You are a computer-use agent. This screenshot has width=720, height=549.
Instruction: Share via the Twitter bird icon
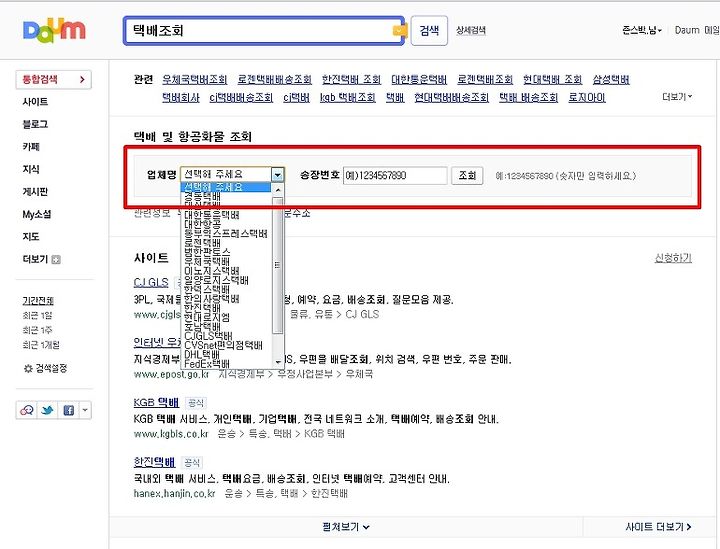coord(47,410)
